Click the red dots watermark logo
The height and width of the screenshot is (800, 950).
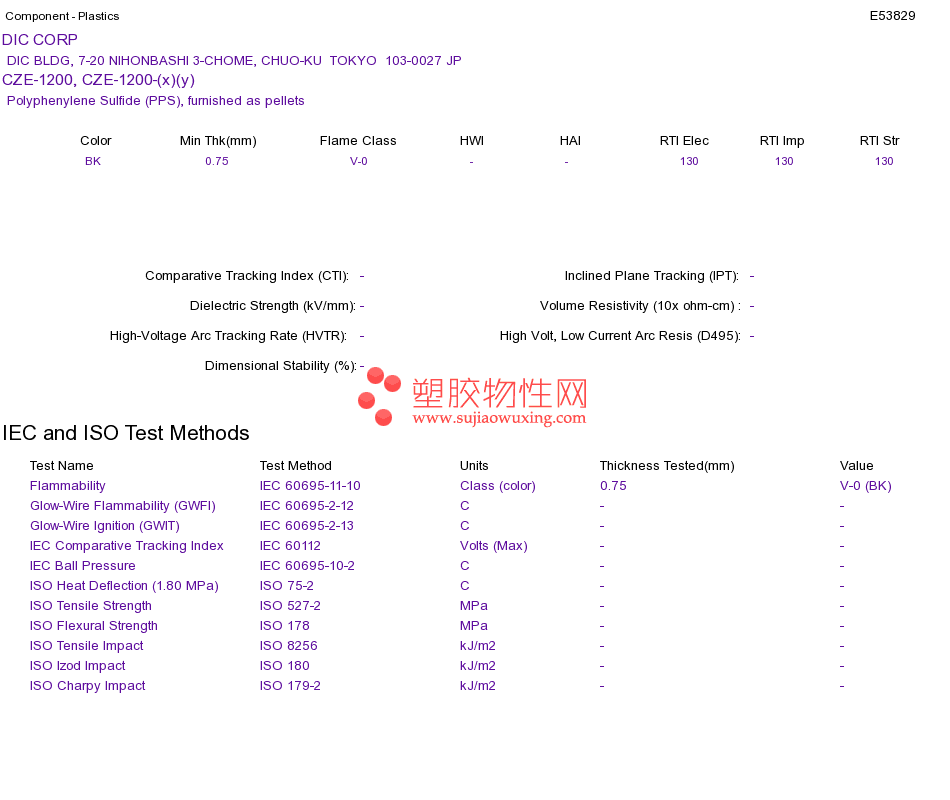coord(379,396)
